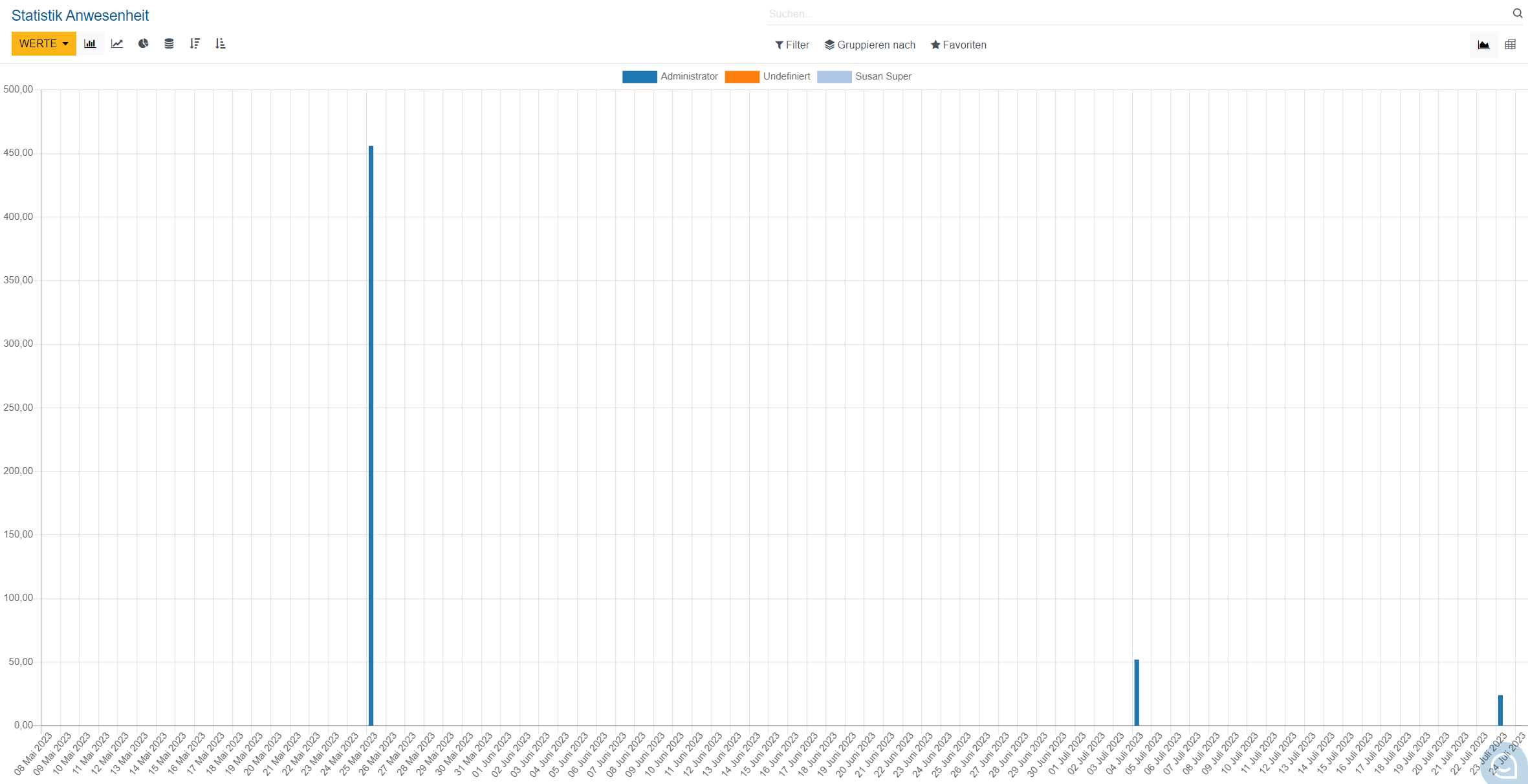The height and width of the screenshot is (784, 1528).
Task: Click the tall 25 Mai 2023 bar
Action: 371,433
